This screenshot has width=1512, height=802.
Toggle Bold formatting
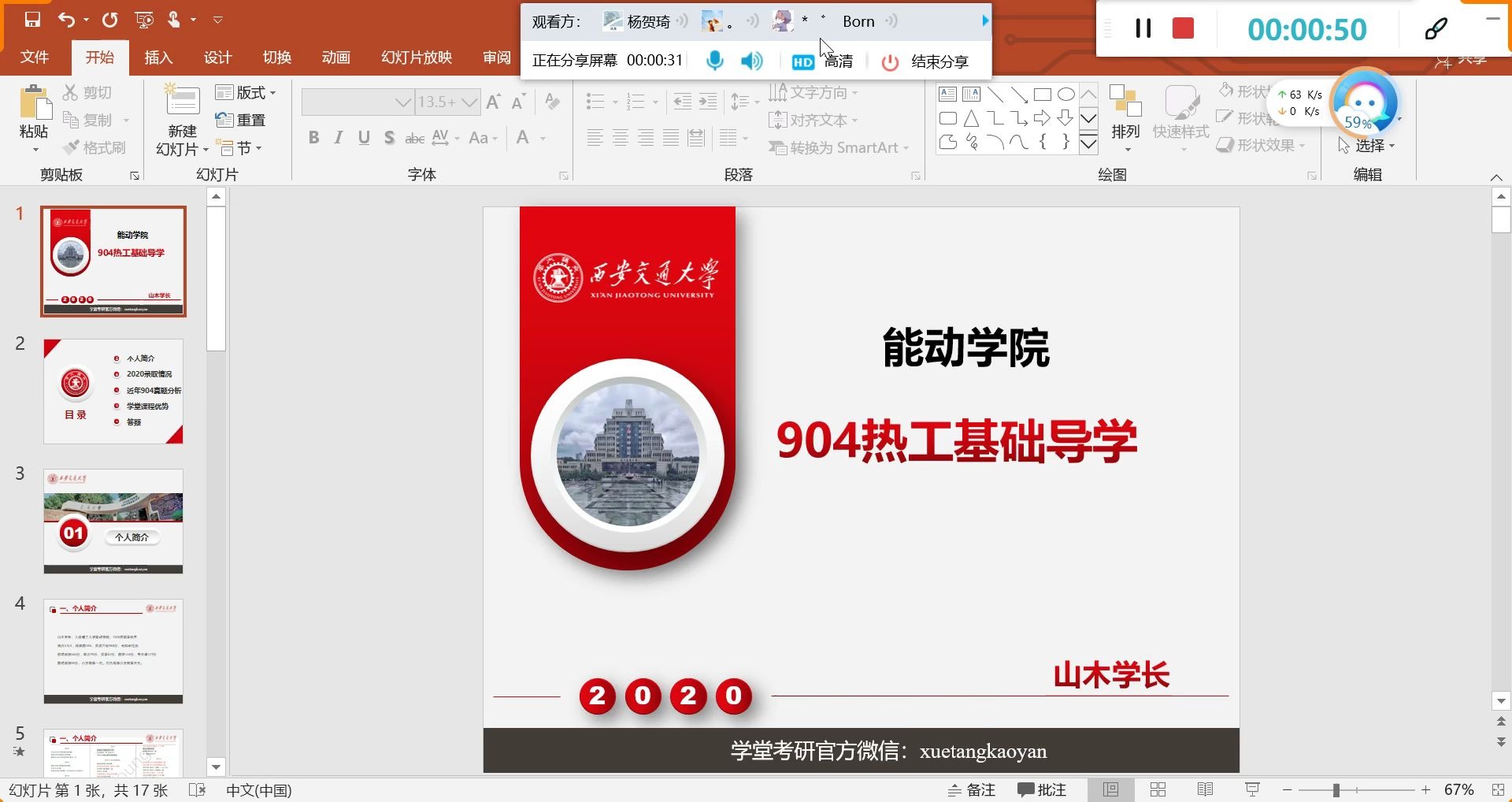click(x=314, y=138)
